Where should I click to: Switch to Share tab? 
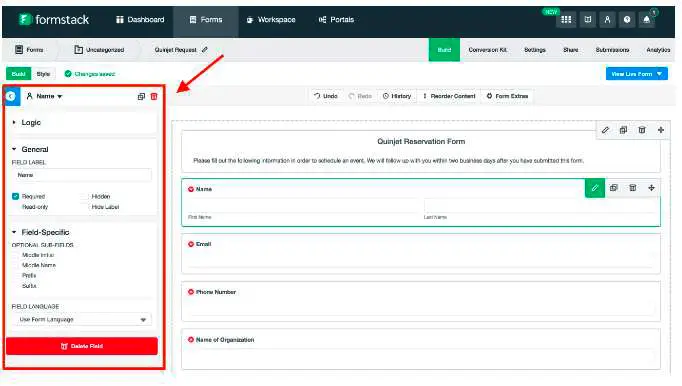pyautogui.click(x=571, y=50)
